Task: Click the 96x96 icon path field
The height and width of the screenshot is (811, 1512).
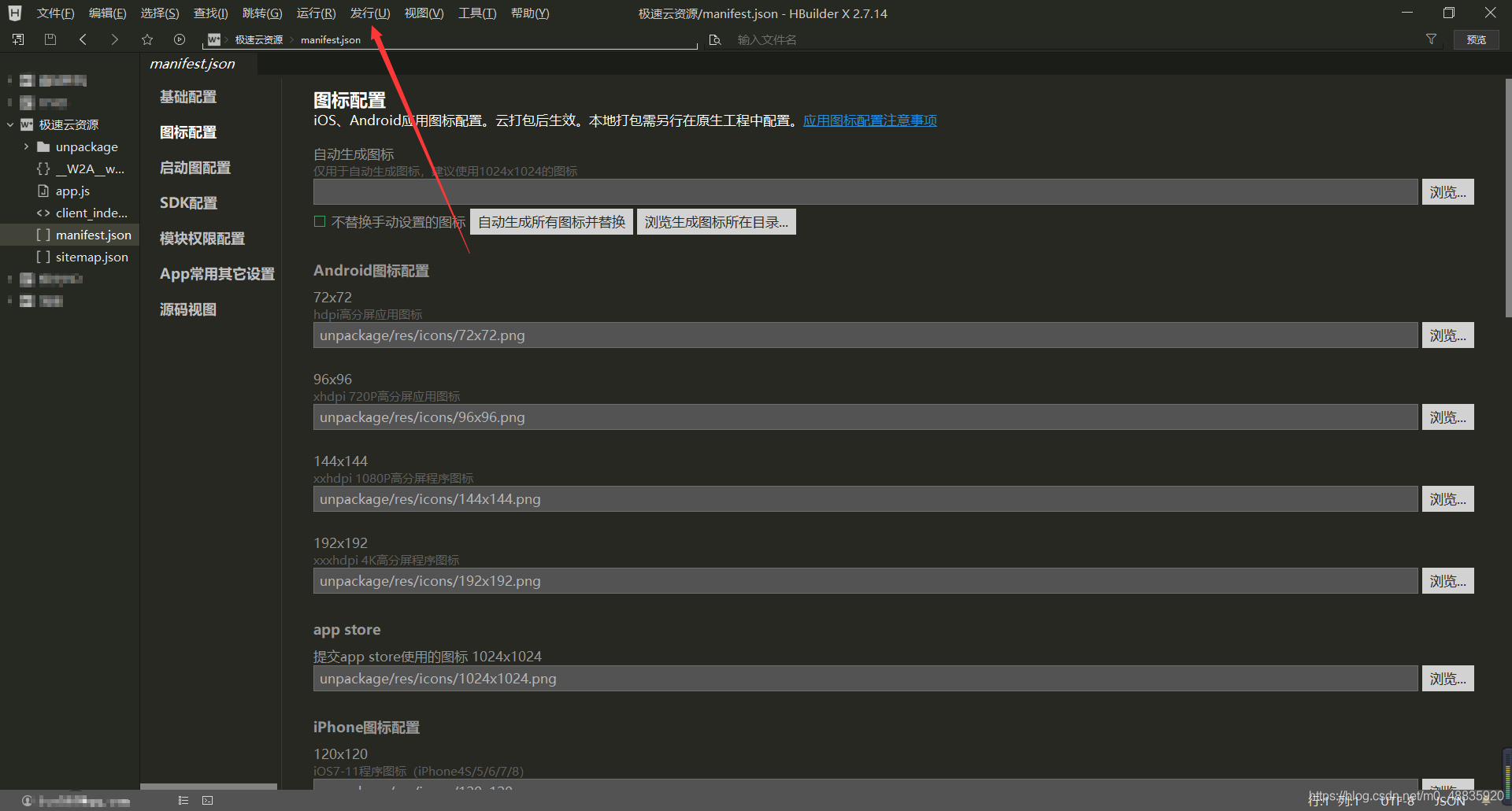Action: point(865,417)
